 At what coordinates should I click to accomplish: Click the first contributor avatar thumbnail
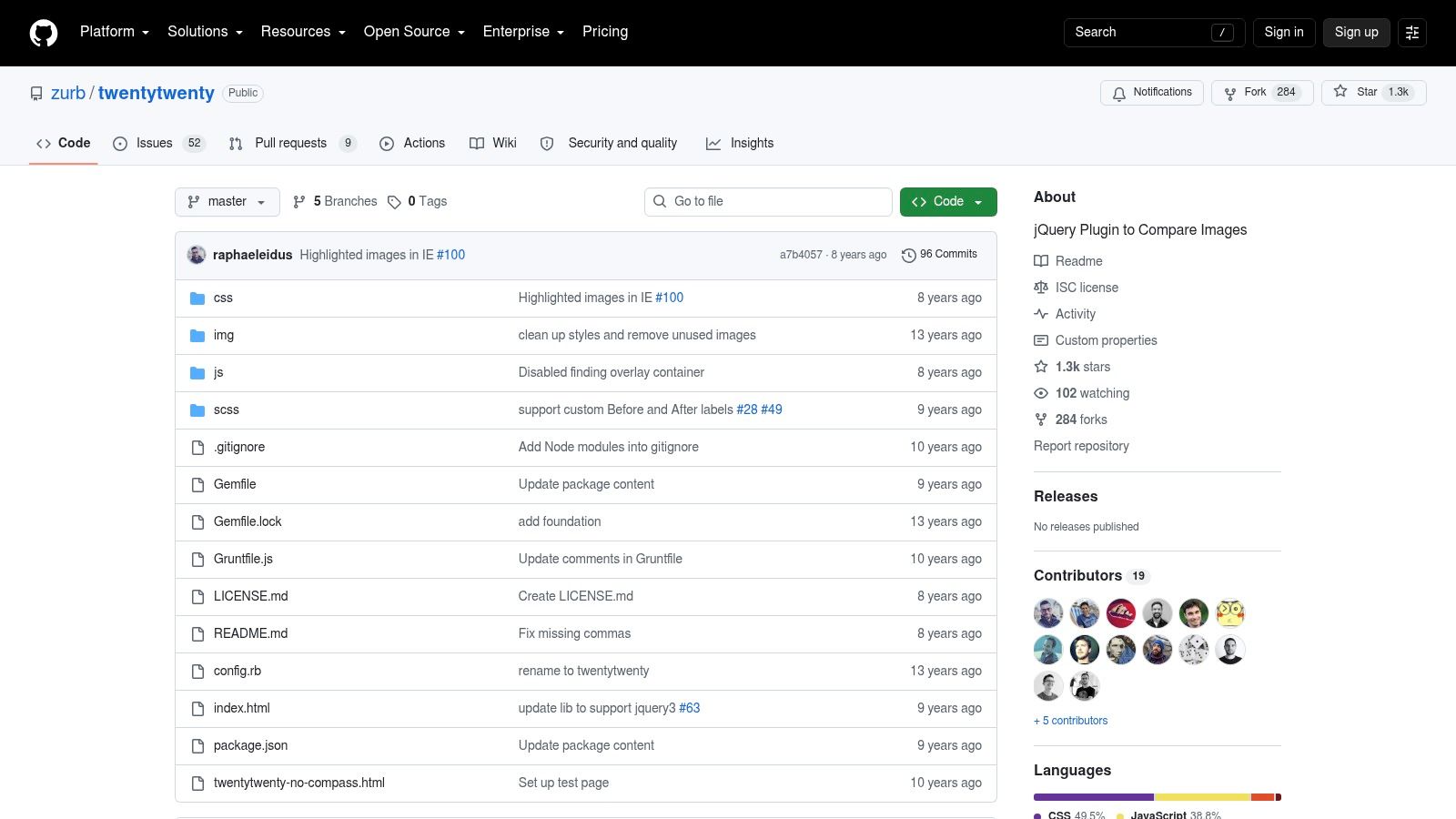tap(1048, 613)
